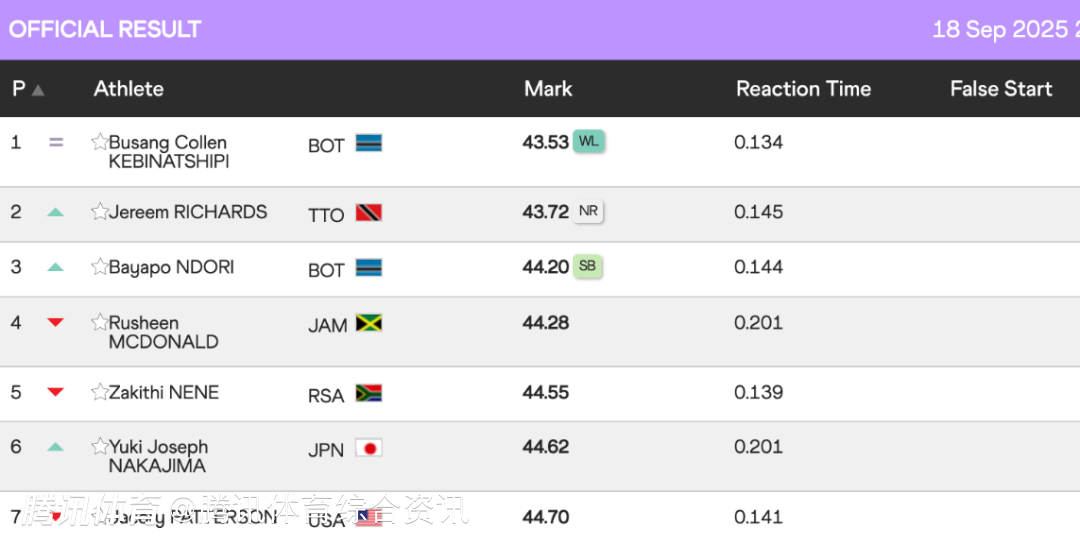Sort by position using the P arrow
Viewport: 1080px width, 545px height.
pos(38,90)
